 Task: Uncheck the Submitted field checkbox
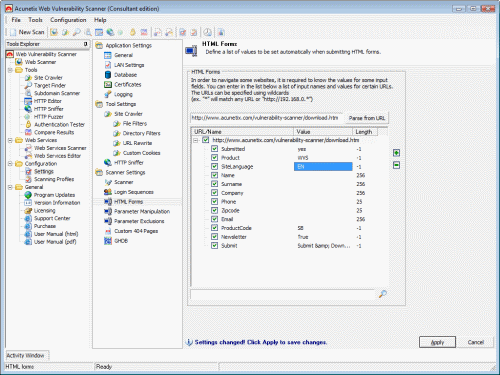215,149
